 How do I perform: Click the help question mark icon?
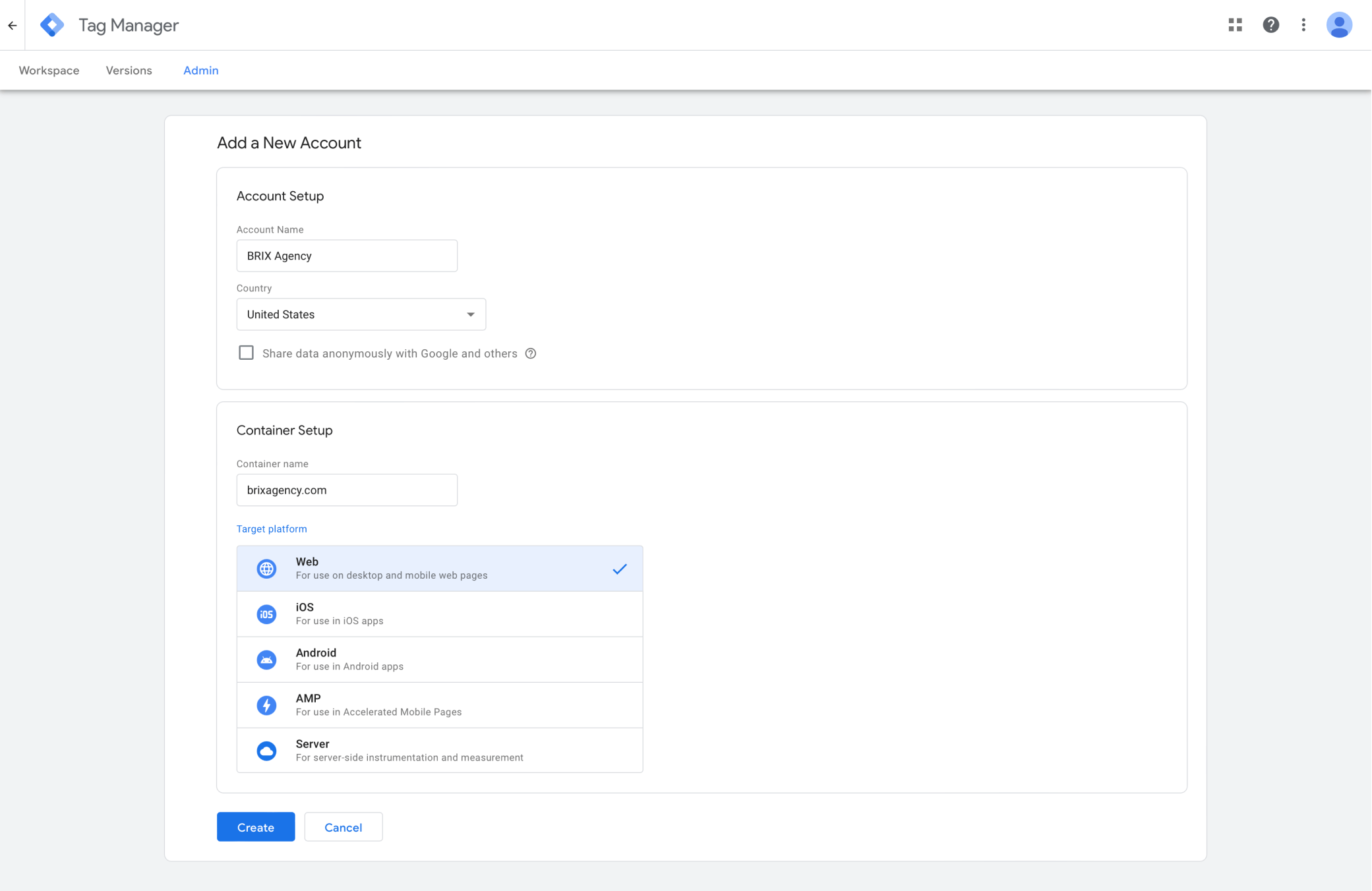[1271, 25]
